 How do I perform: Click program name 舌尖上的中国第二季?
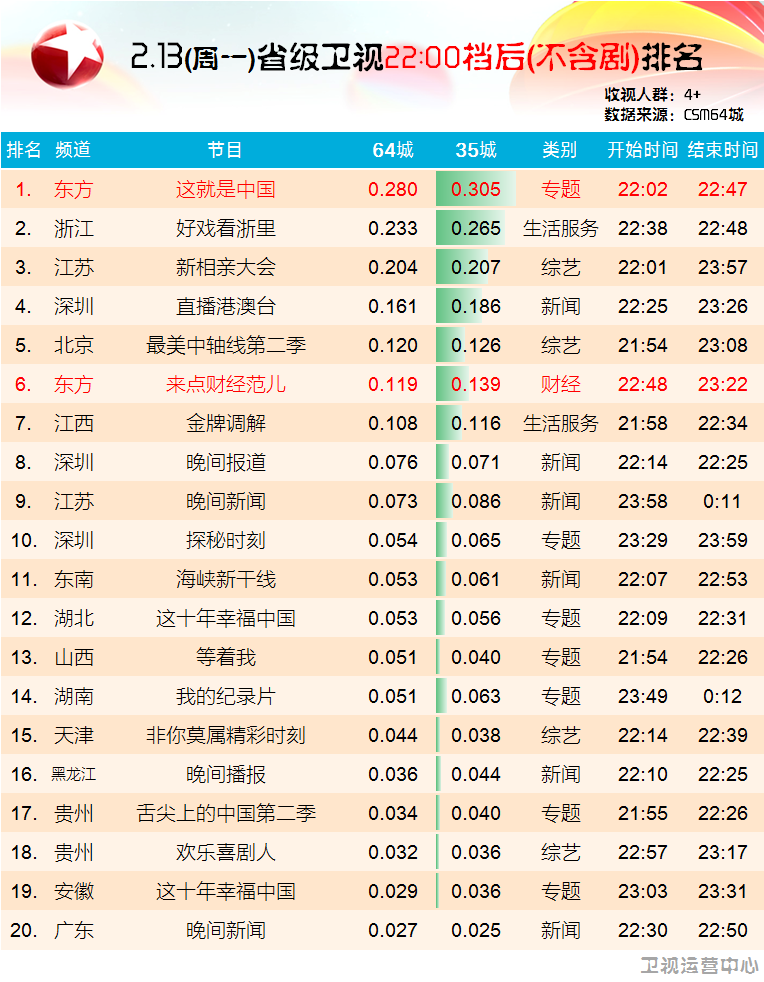(225, 813)
